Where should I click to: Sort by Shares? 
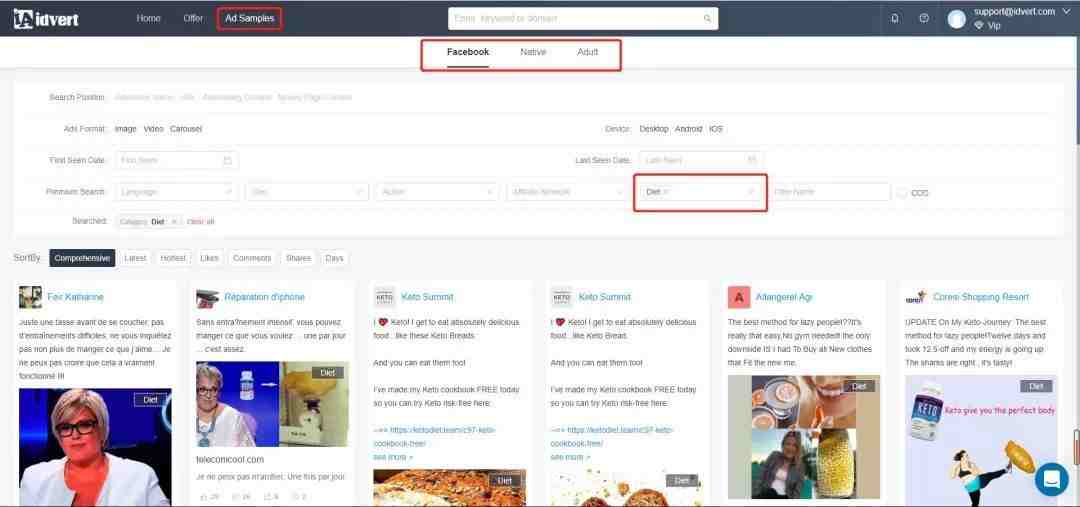[298, 258]
